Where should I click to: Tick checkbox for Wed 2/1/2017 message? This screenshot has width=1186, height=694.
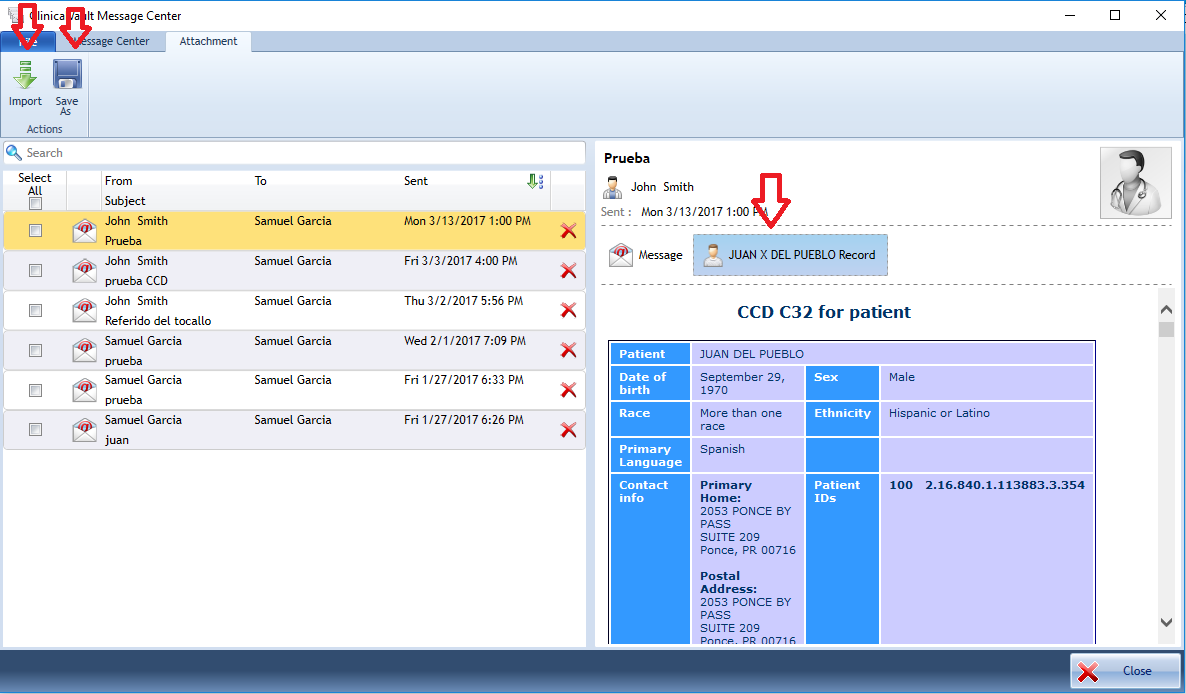[x=35, y=350]
